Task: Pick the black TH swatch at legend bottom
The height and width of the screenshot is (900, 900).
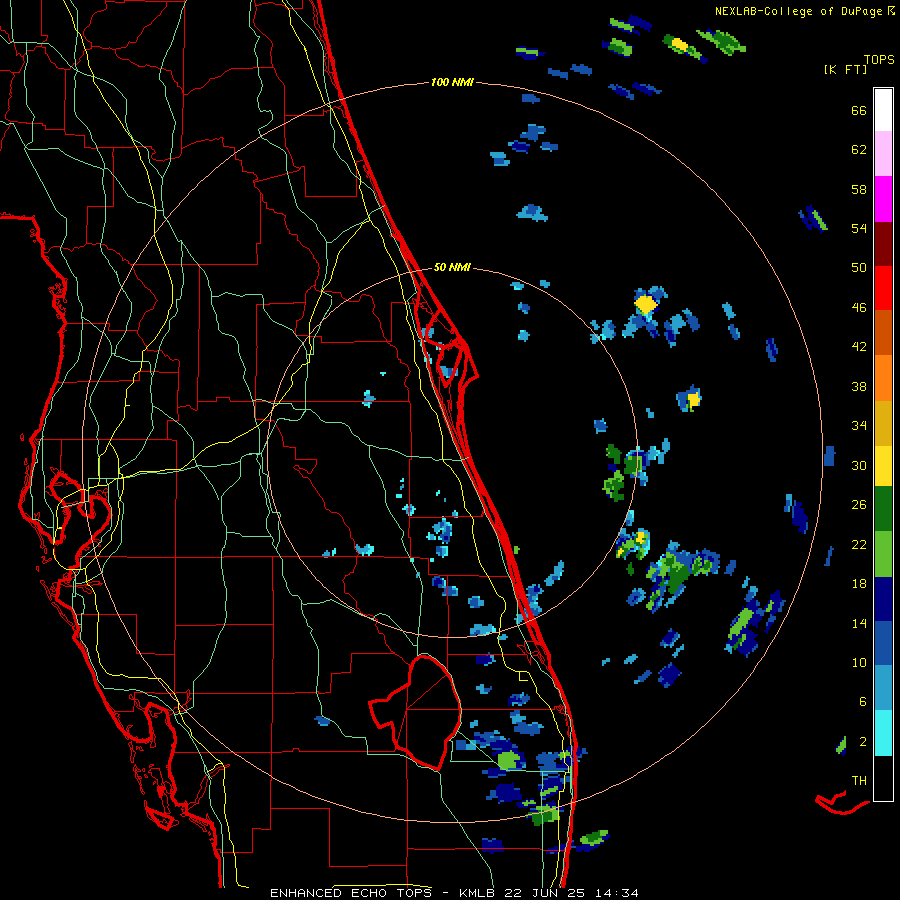Action: click(x=883, y=777)
